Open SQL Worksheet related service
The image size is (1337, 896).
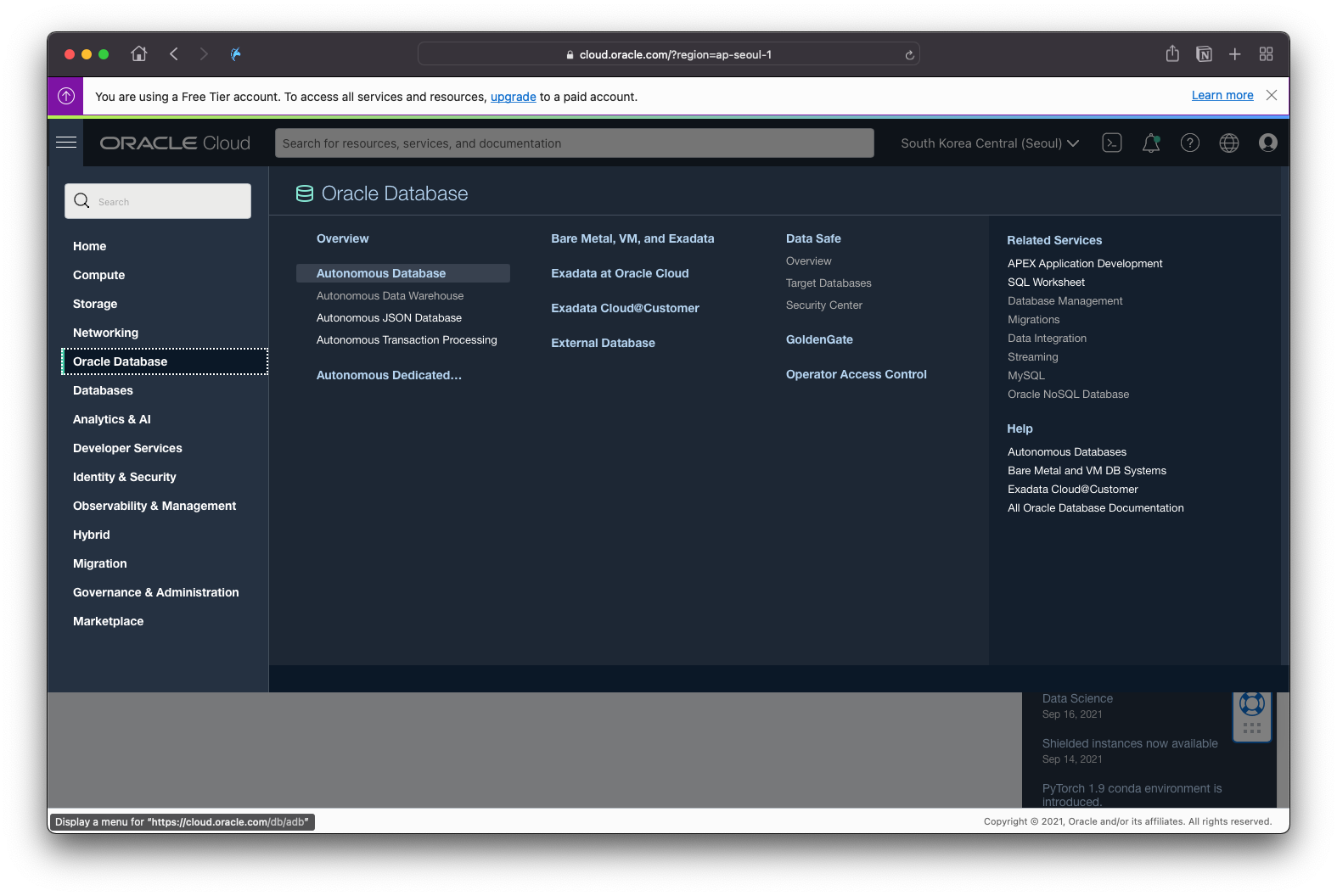tap(1046, 283)
